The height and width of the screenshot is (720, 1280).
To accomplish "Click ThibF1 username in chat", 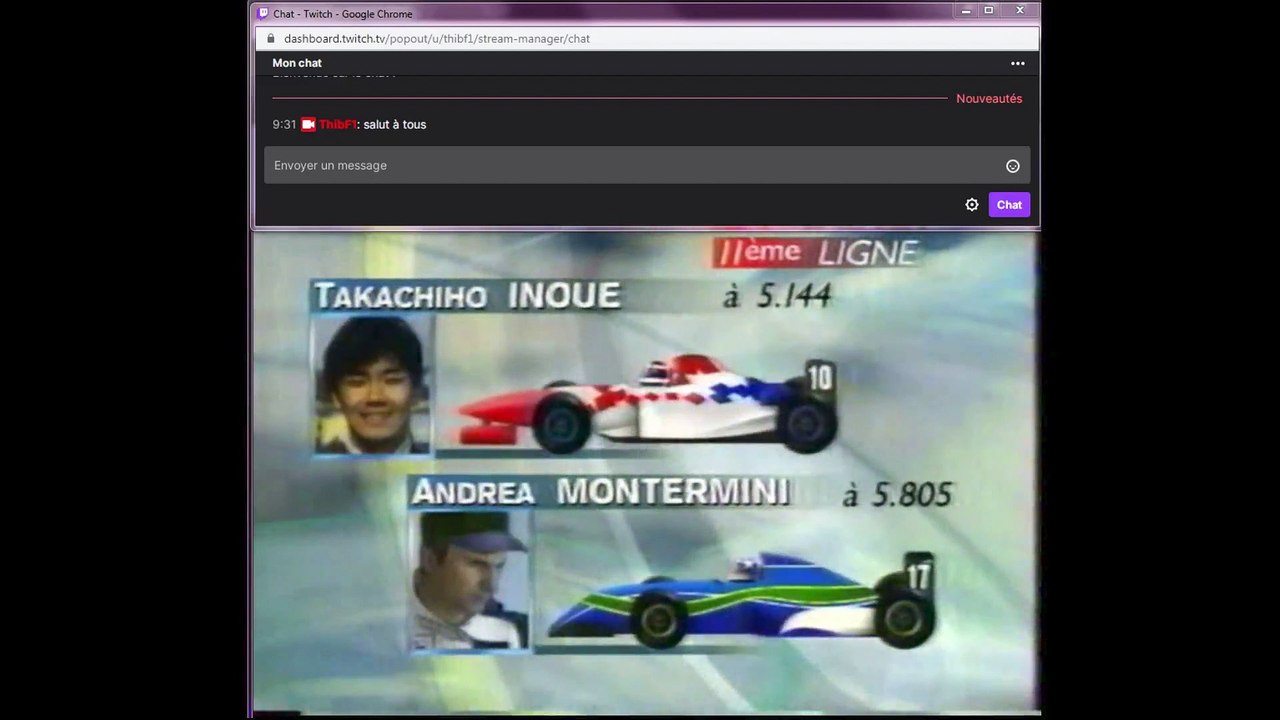I will point(338,125).
